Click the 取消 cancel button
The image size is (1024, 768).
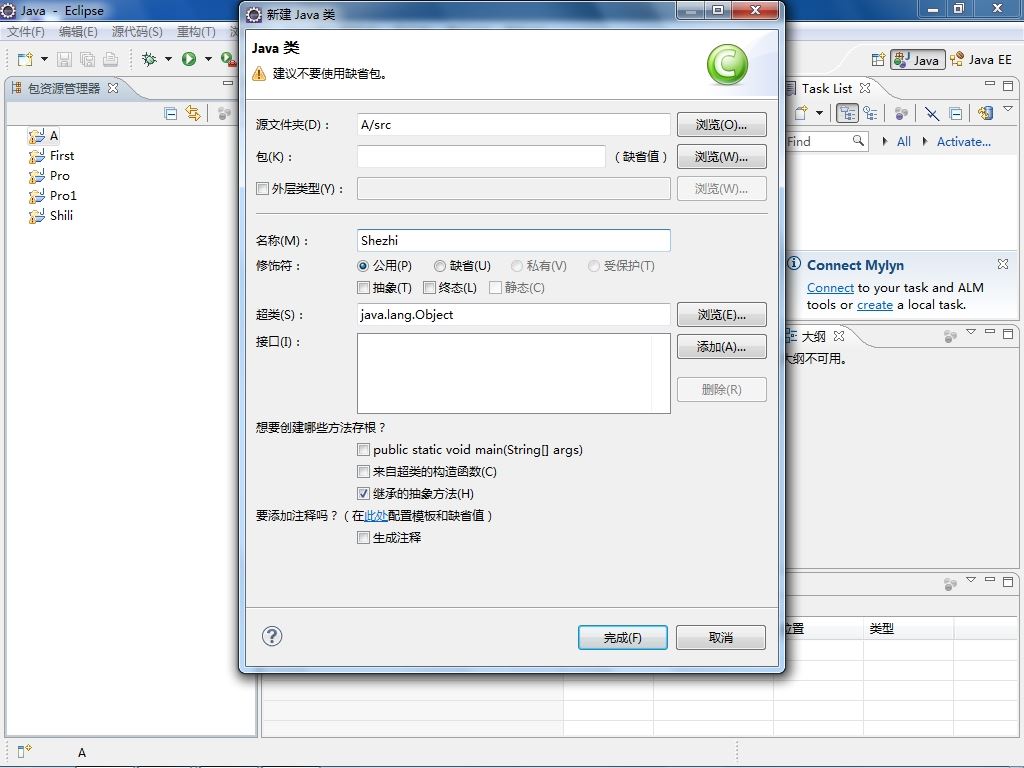click(x=720, y=637)
